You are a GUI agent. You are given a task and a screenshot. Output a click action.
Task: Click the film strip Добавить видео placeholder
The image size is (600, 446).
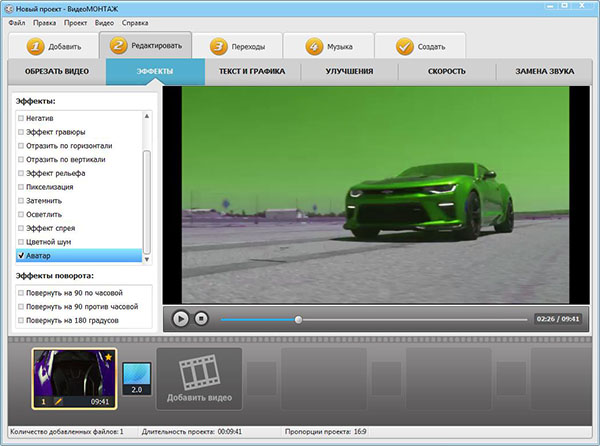[198, 378]
